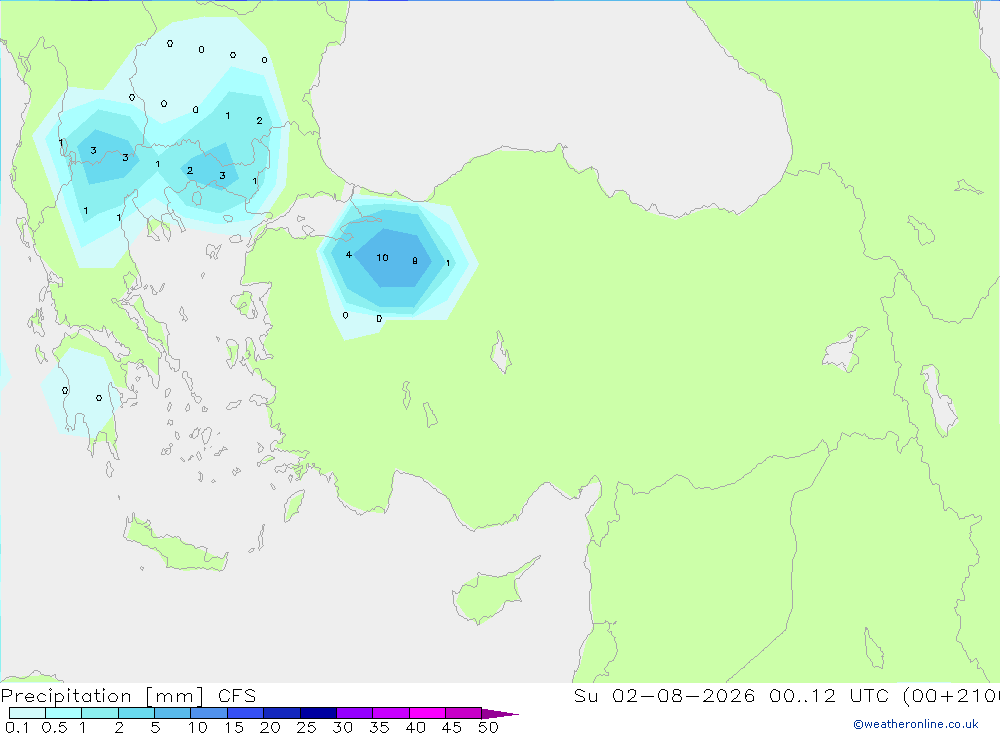Click the '8' precipitation value on the map

[x=415, y=261]
